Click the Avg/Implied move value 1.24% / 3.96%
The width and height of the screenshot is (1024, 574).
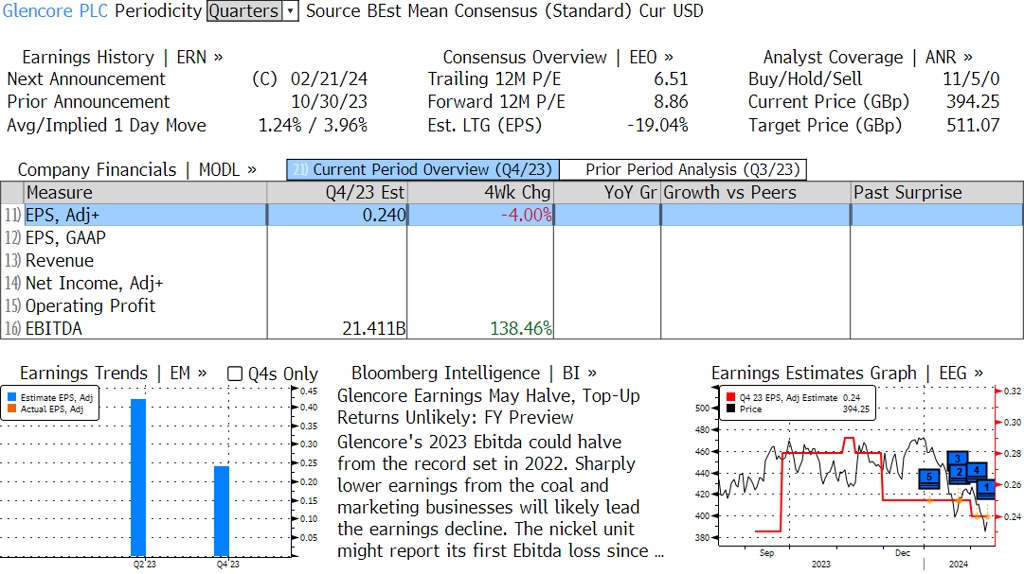(x=313, y=125)
